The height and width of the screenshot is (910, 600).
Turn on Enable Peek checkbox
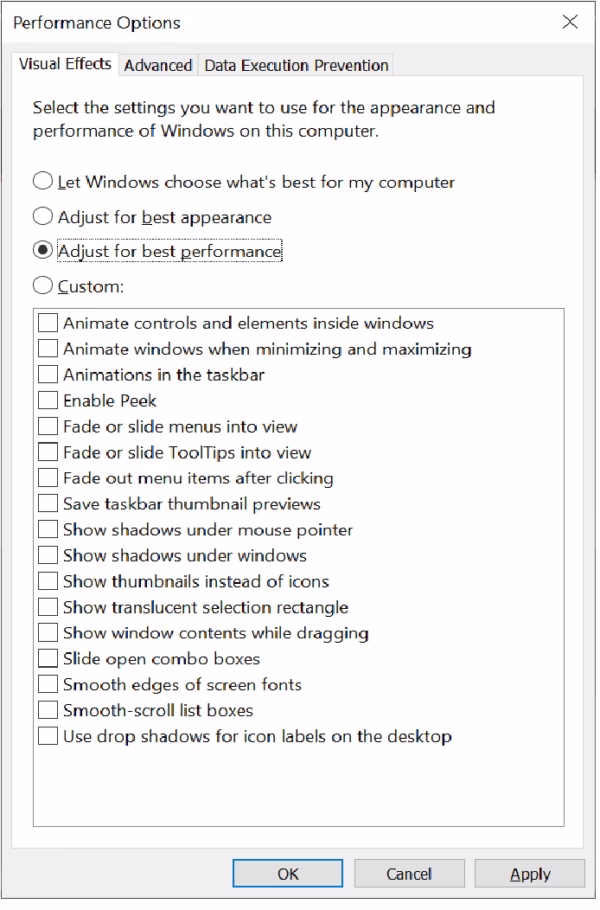pos(48,401)
